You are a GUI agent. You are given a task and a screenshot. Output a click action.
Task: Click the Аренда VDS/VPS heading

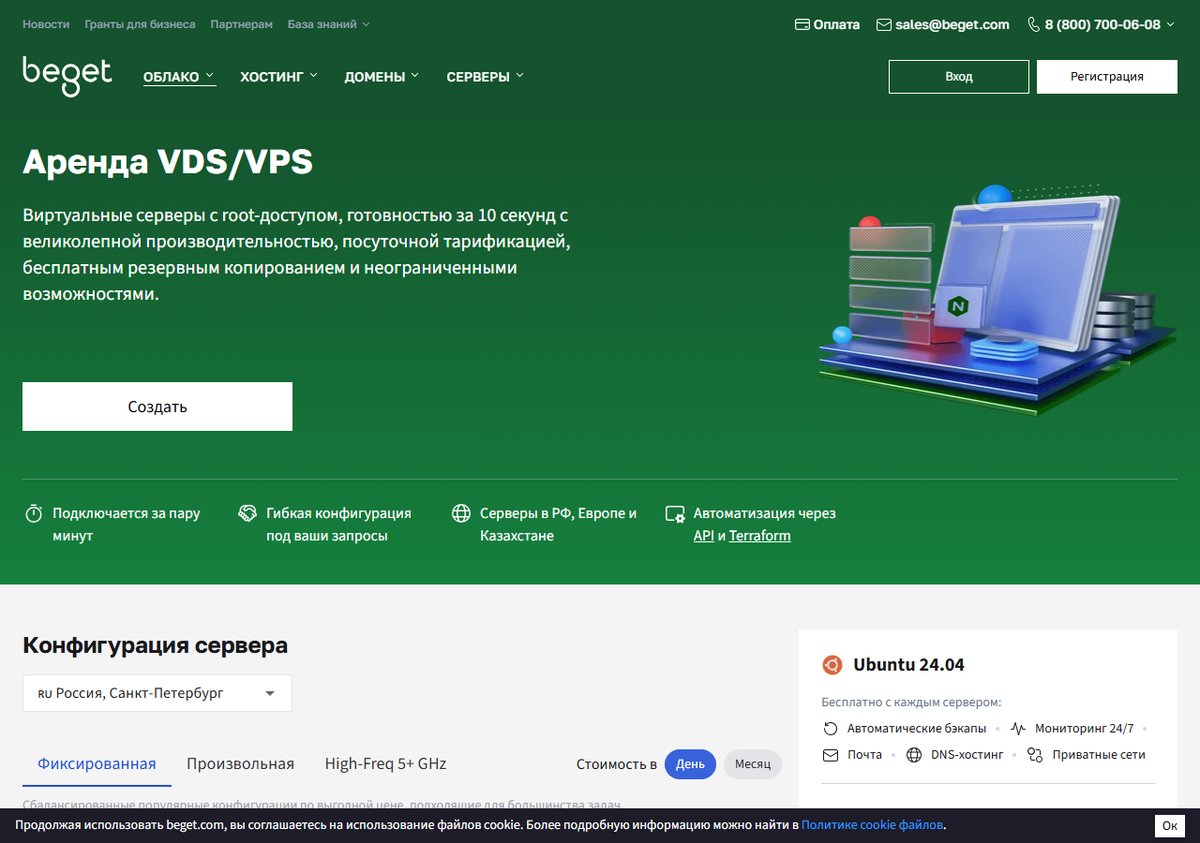(x=168, y=162)
